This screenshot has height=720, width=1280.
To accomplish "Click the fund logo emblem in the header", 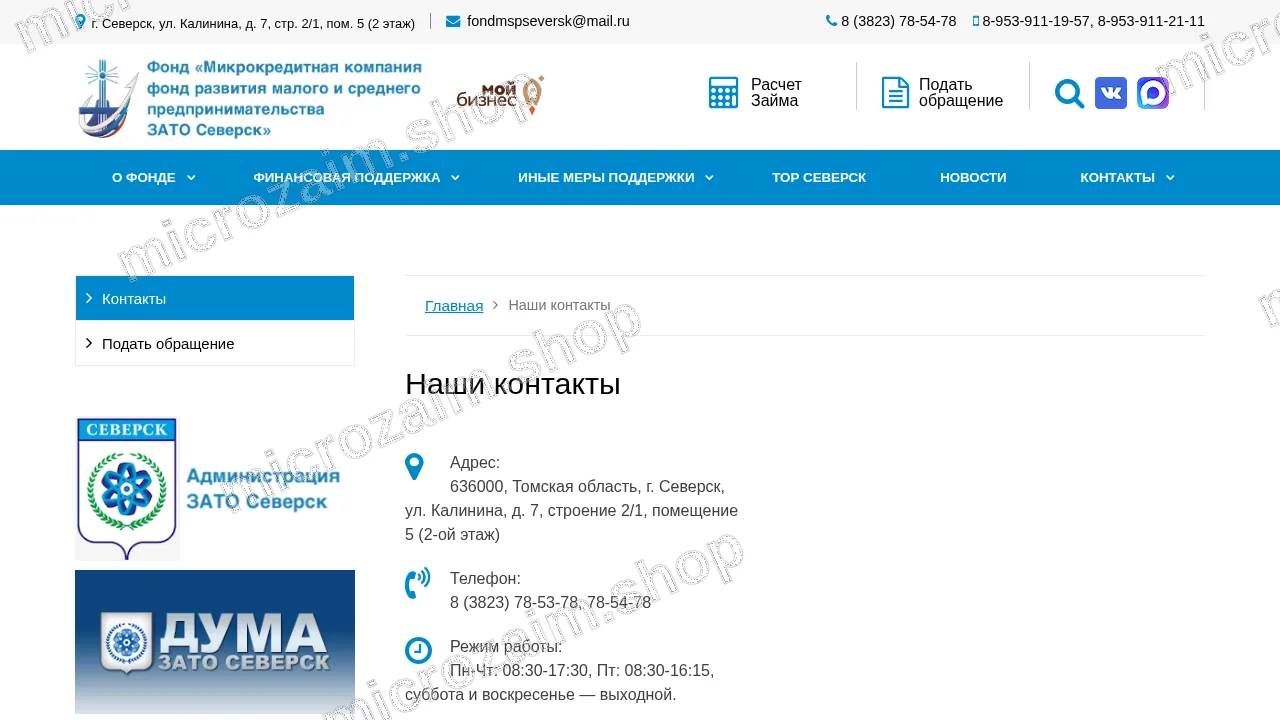I will pos(108,98).
